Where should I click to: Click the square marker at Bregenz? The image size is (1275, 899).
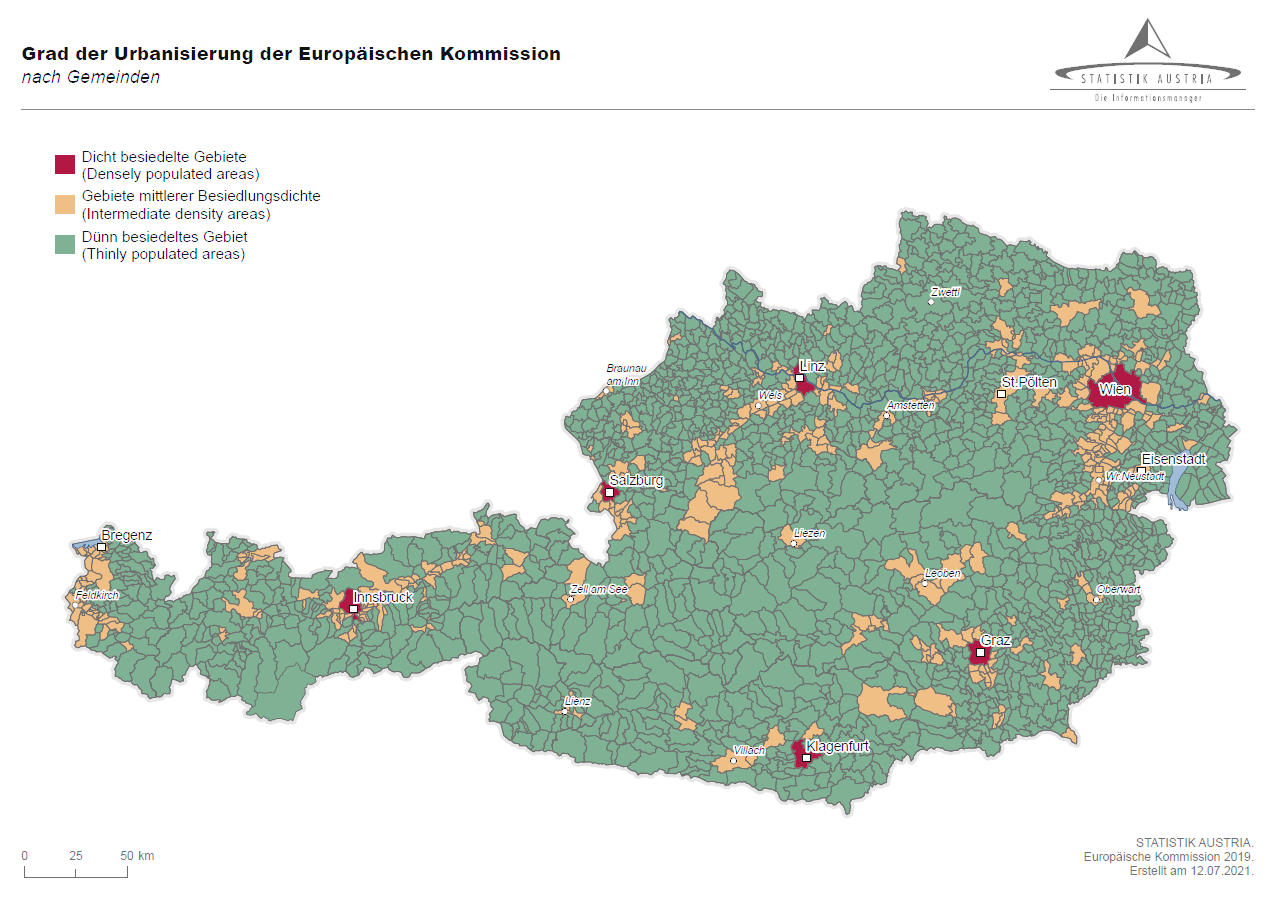pyautogui.click(x=101, y=547)
